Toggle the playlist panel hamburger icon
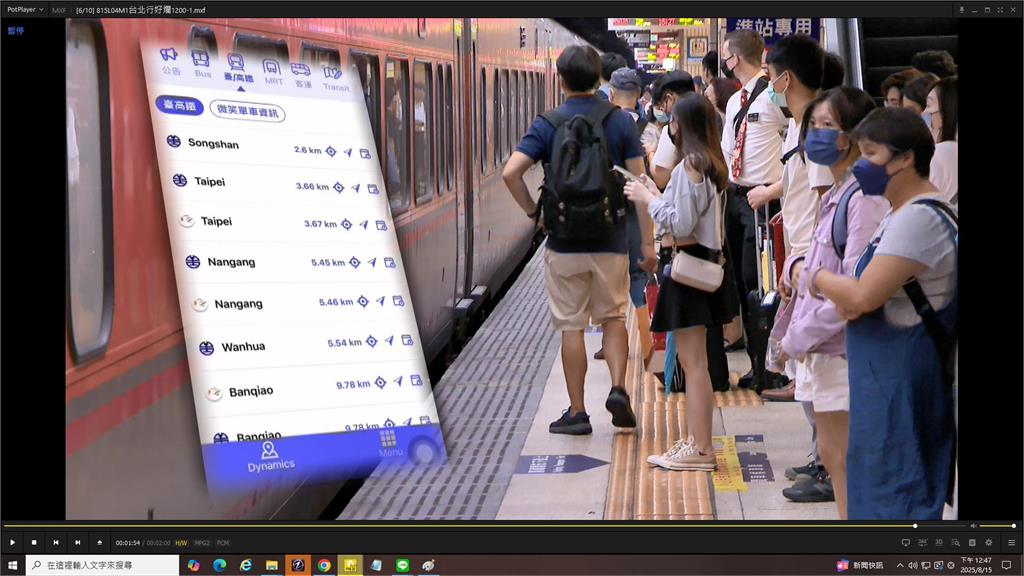Image resolution: width=1024 pixels, height=576 pixels. point(1012,543)
